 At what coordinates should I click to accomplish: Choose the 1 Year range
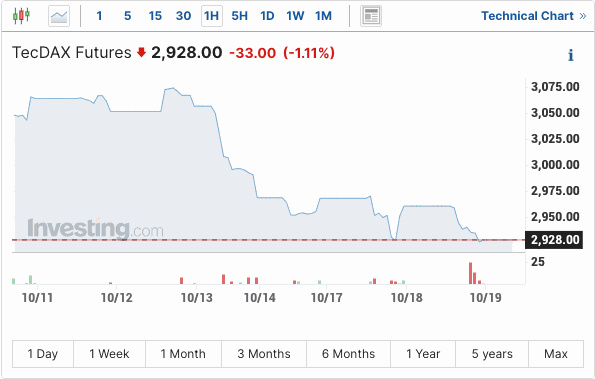[x=423, y=354]
